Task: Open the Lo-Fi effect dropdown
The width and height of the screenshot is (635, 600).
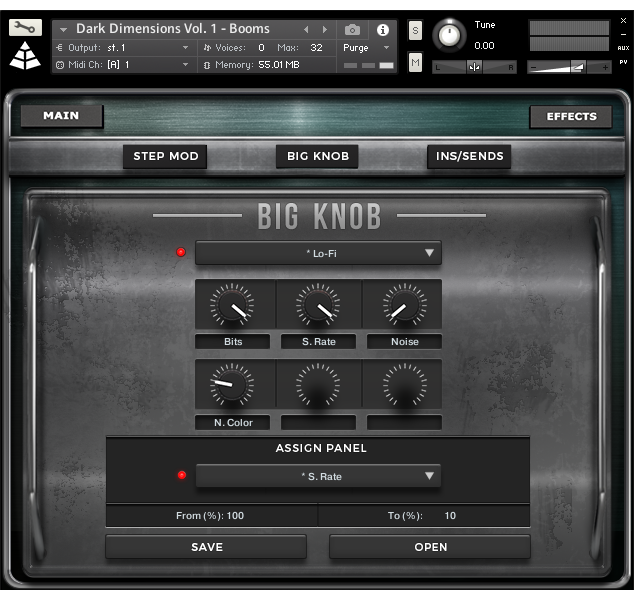Action: 318,254
